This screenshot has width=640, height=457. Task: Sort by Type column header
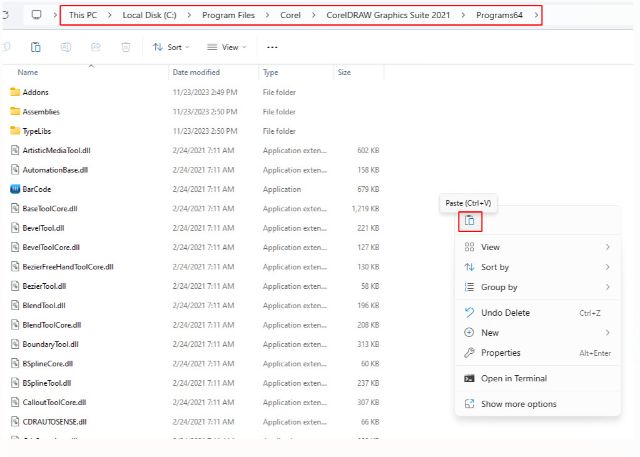pos(271,72)
